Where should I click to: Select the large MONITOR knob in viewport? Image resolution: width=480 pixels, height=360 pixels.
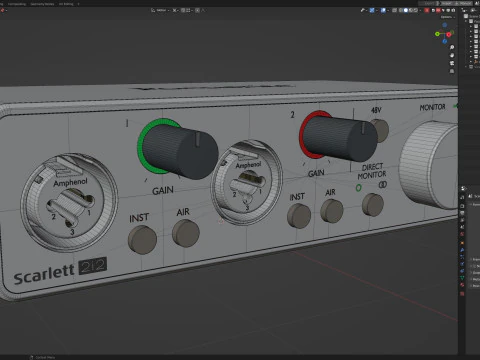pyautogui.click(x=430, y=165)
